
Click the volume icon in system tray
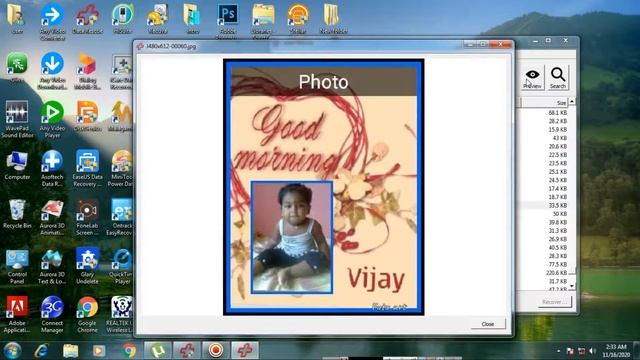tap(592, 351)
